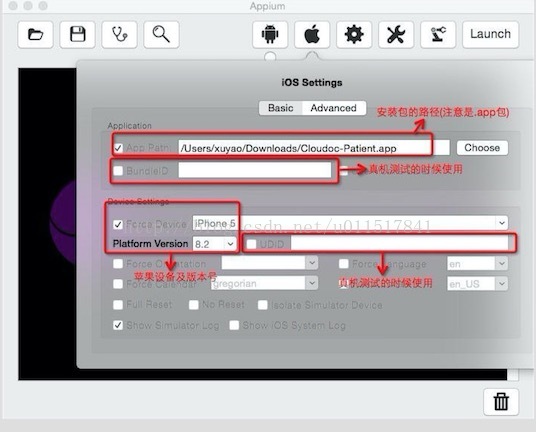Click the BundleID text field
Screen dimensions: 536x432
[255, 170]
